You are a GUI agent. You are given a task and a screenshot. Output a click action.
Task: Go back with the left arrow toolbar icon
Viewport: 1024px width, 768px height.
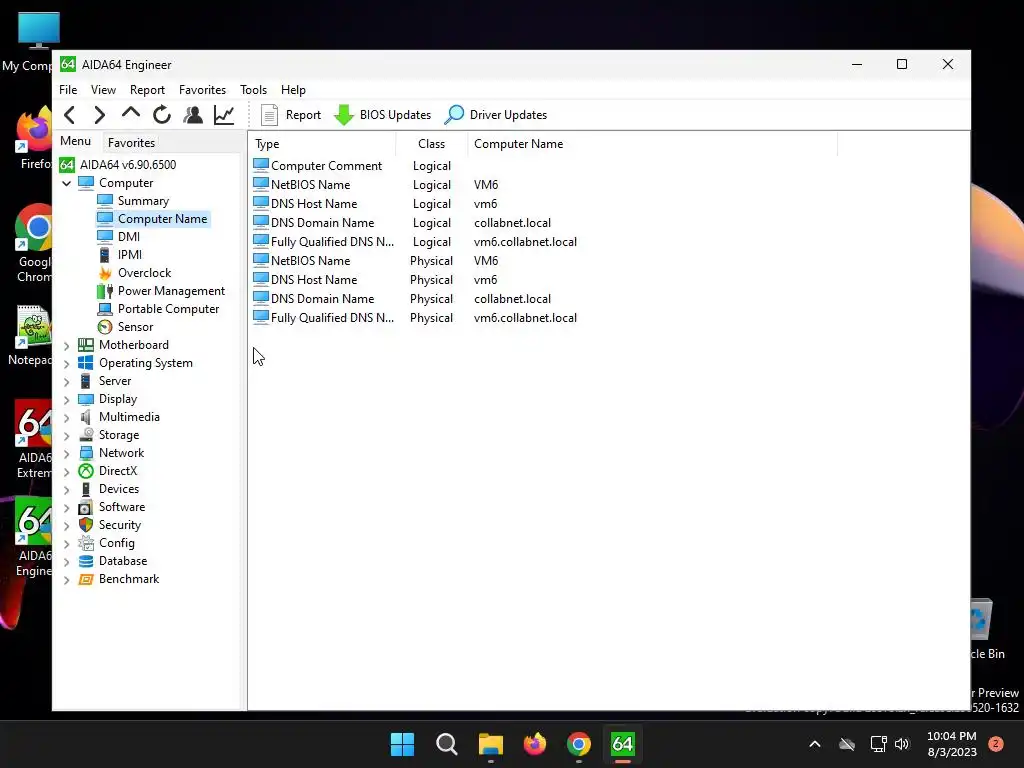point(70,115)
